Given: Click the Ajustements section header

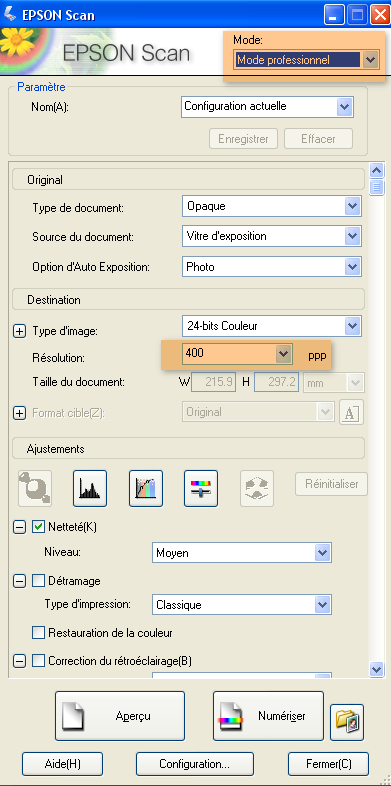Looking at the screenshot, I should pos(188,448).
